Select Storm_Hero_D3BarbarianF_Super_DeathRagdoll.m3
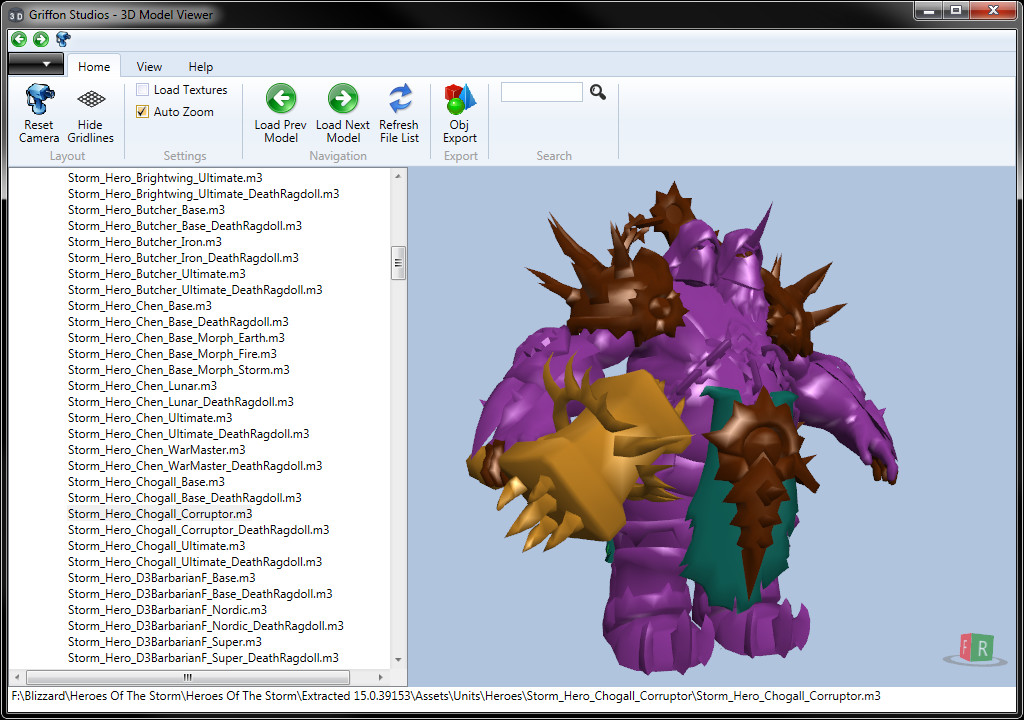Viewport: 1024px width, 720px height. click(203, 658)
